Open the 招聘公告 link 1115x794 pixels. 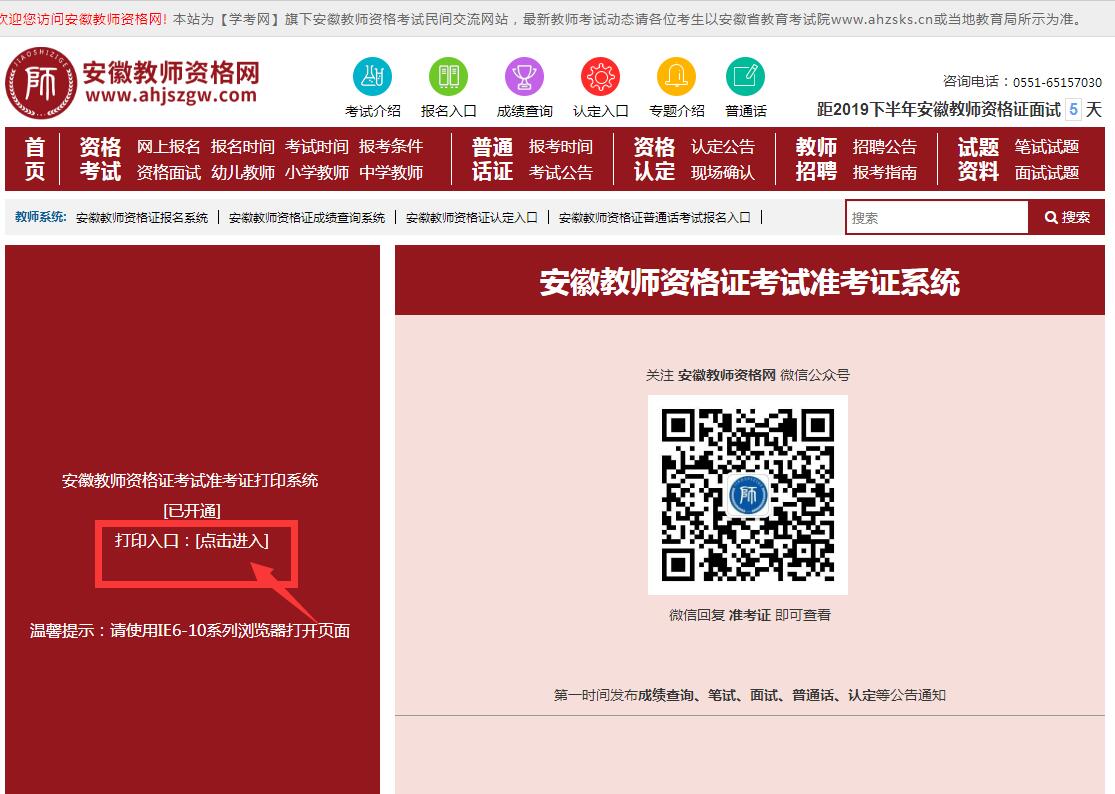point(885,146)
